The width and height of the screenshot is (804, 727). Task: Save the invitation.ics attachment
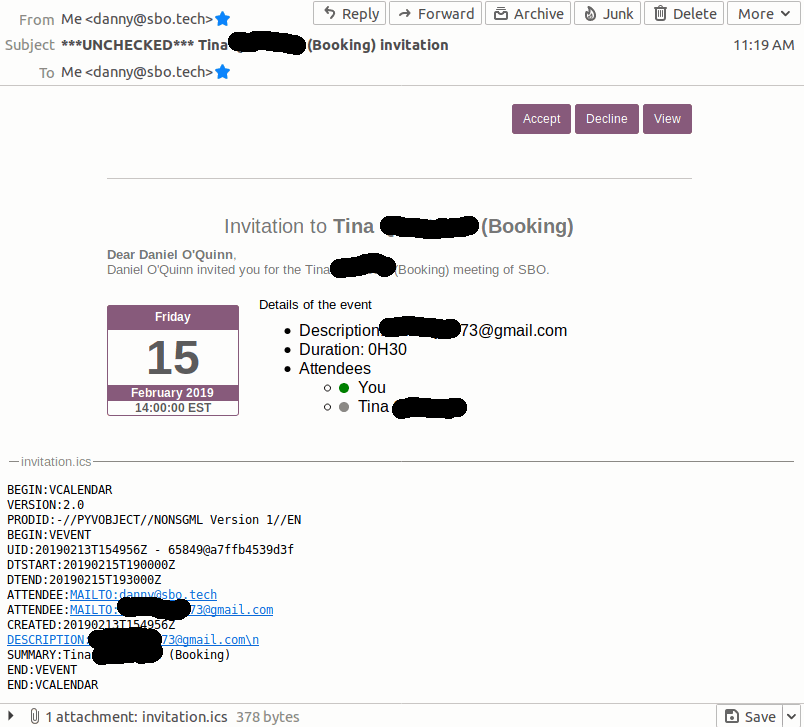pyautogui.click(x=751, y=716)
